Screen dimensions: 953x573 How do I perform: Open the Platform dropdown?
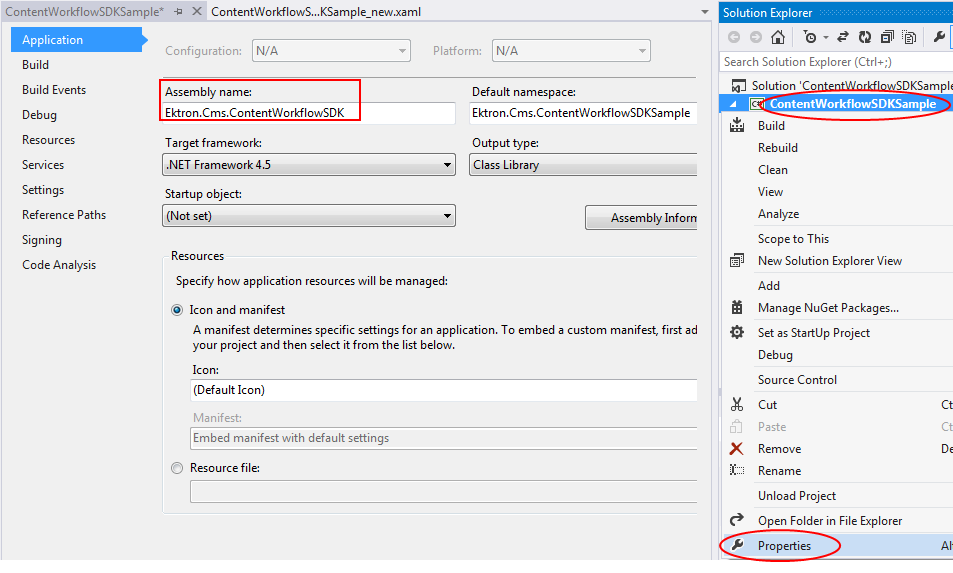(x=571, y=51)
